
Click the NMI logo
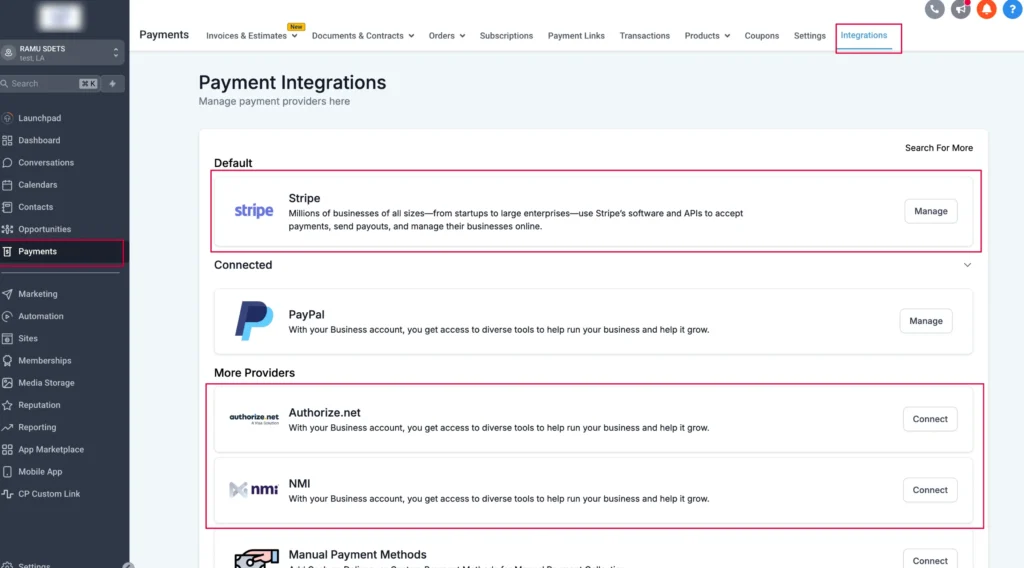tap(253, 489)
